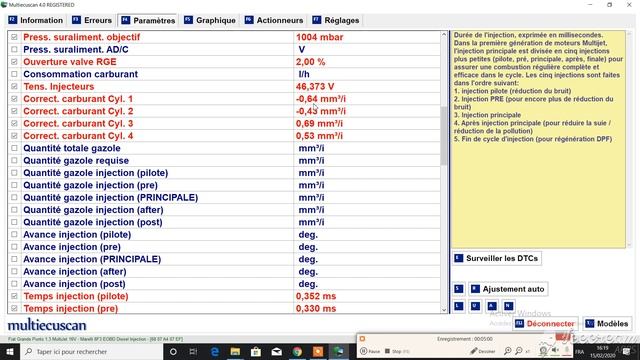Enable Quantité gazole injection (pre)

point(14,185)
